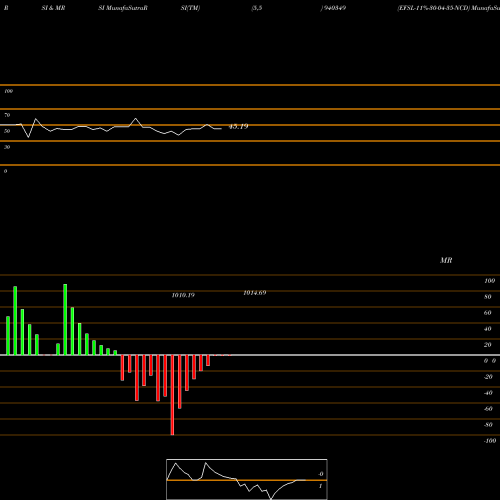Image resolution: width=500 pixels, height=500 pixels.
Task: Click the MR axis label -80
Action: click(488, 425)
